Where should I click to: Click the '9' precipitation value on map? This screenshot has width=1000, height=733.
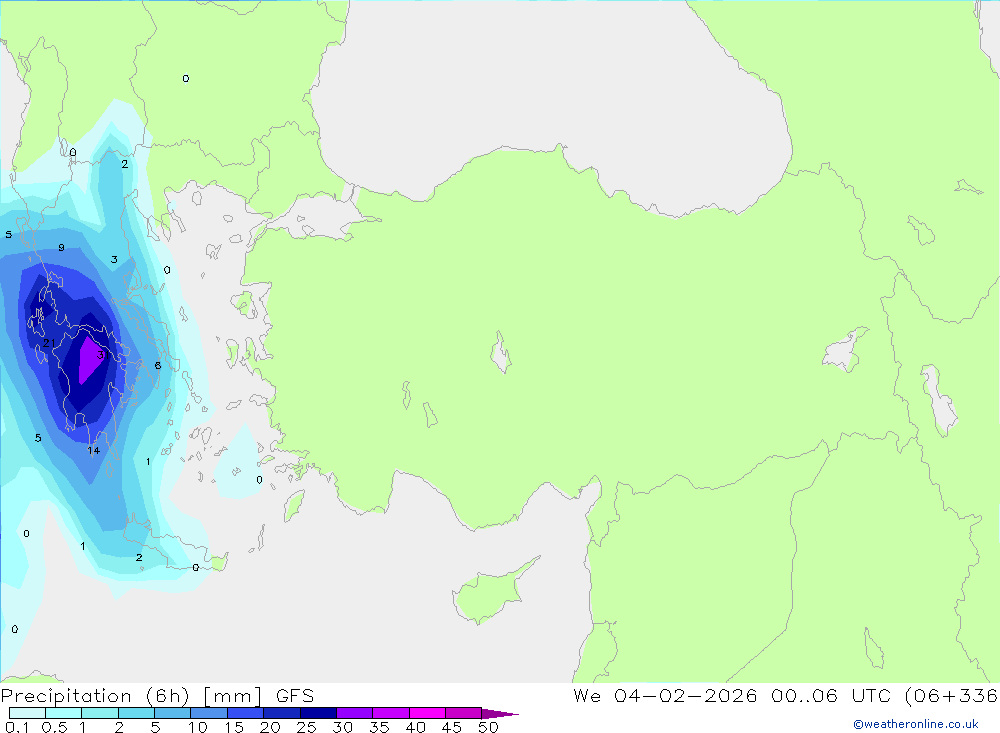61,248
